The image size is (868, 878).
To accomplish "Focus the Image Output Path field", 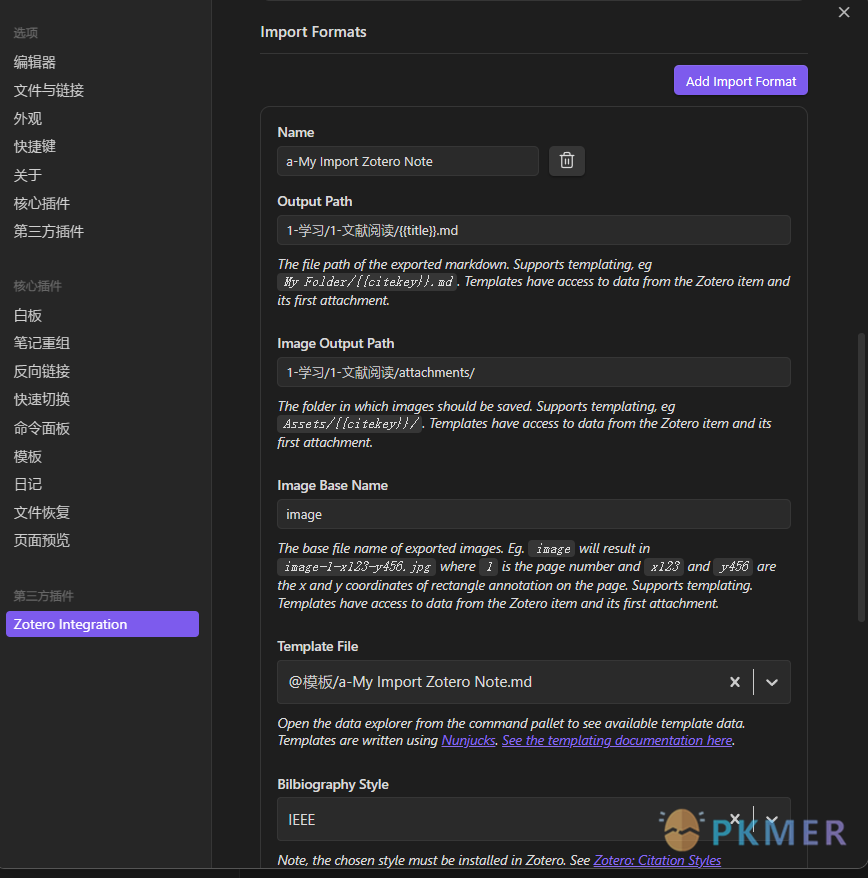I will [534, 372].
